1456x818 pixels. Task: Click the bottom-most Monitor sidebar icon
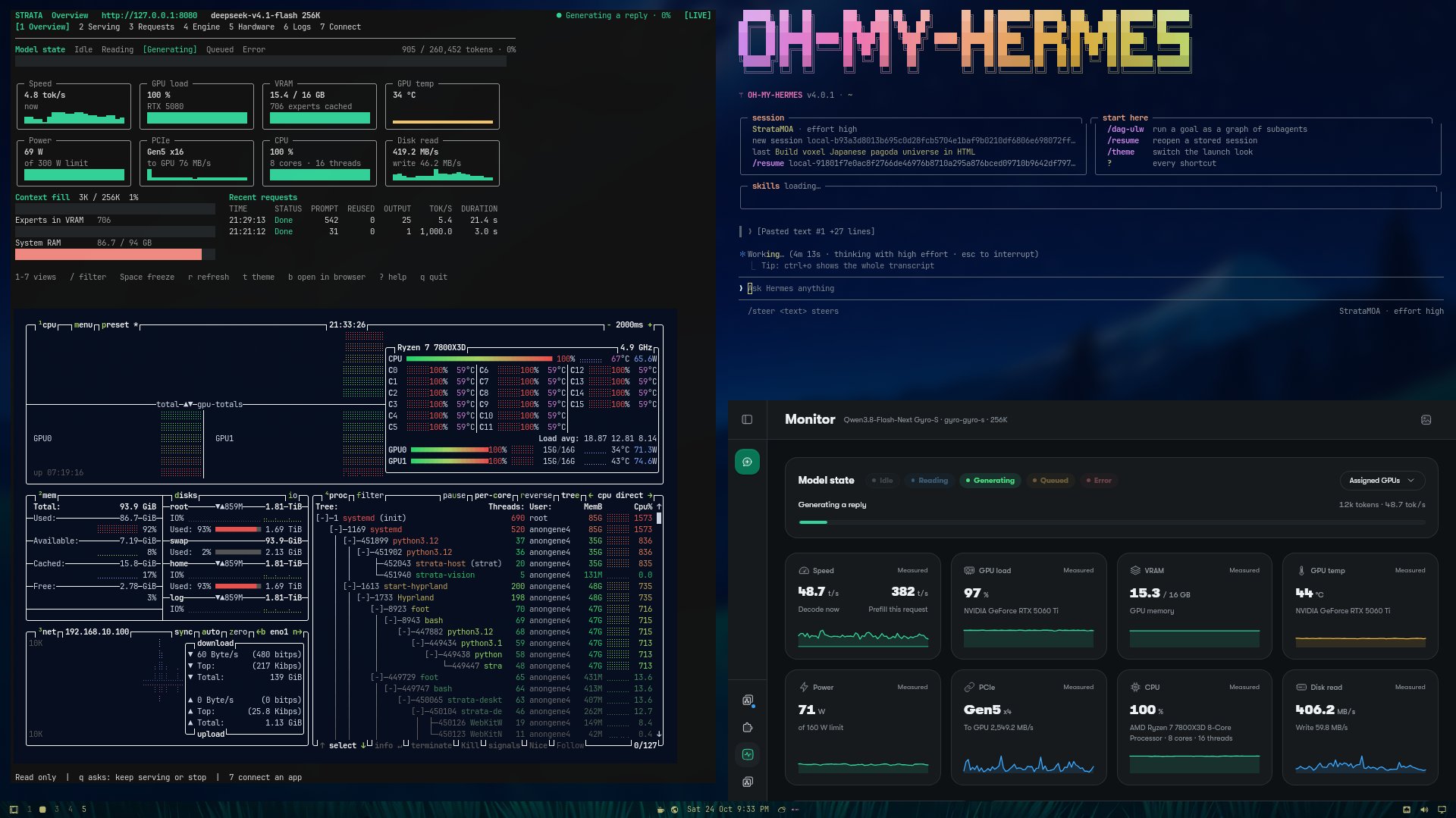click(x=747, y=782)
